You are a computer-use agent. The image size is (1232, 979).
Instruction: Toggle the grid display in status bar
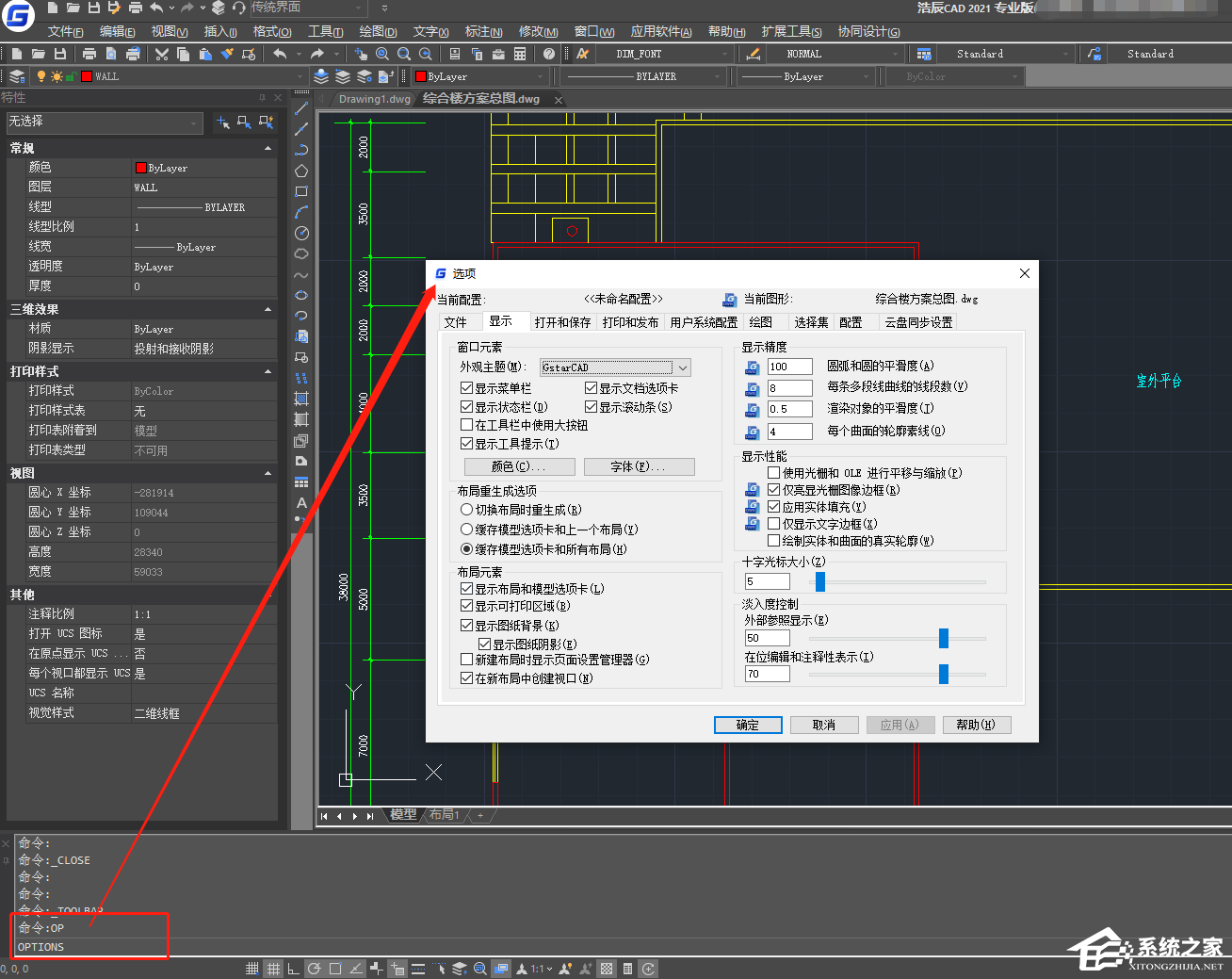(273, 969)
